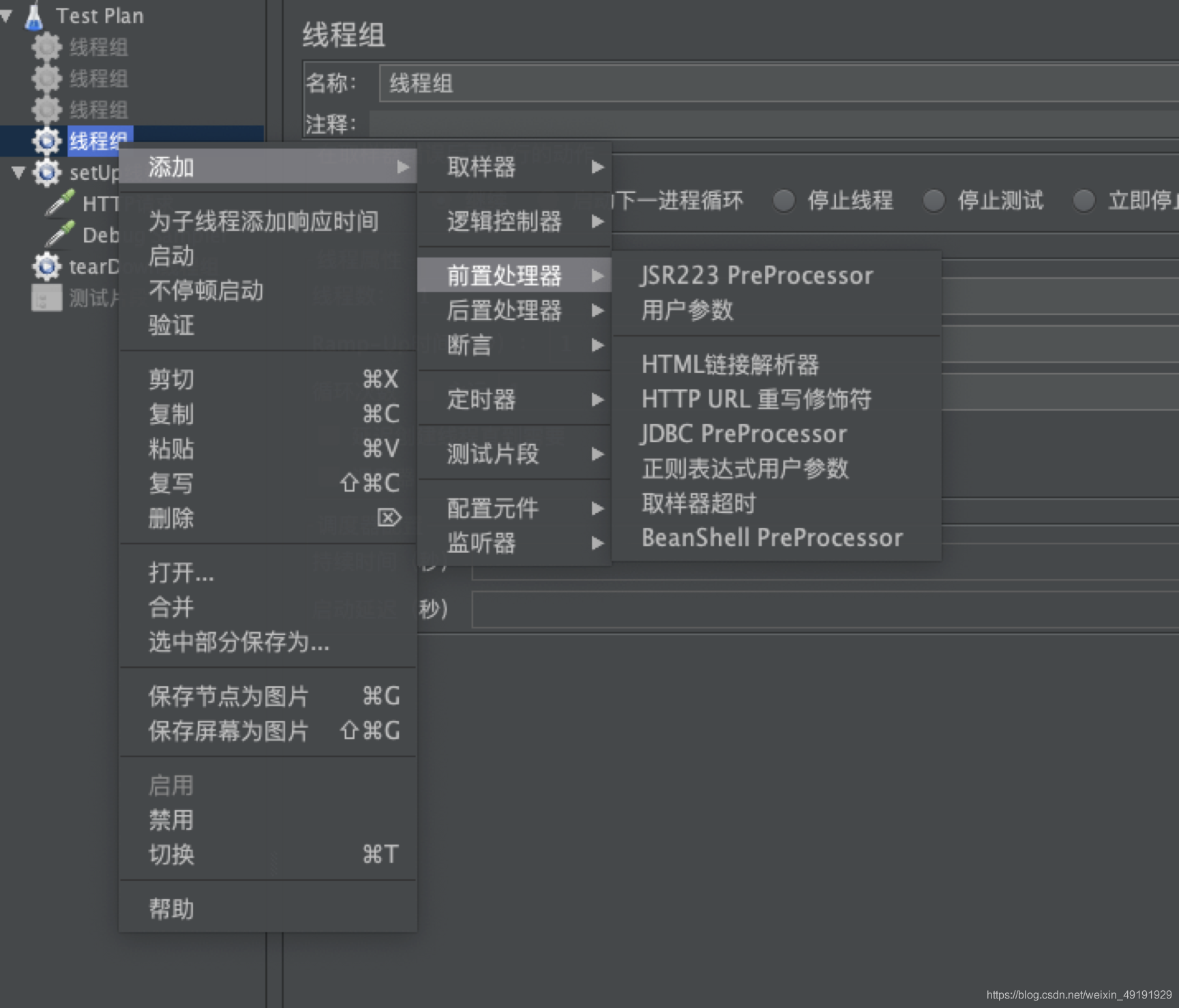Choose 不停顿启动 in the context menu
This screenshot has width=1179, height=1008.
pos(268,291)
